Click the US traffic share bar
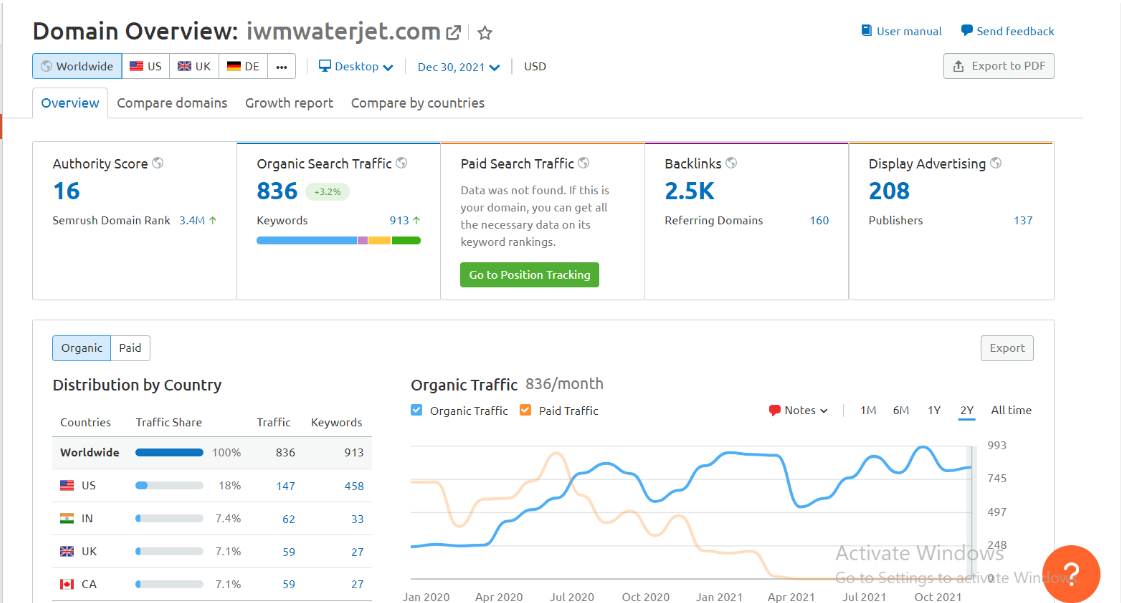This screenshot has width=1121, height=603. click(x=169, y=486)
